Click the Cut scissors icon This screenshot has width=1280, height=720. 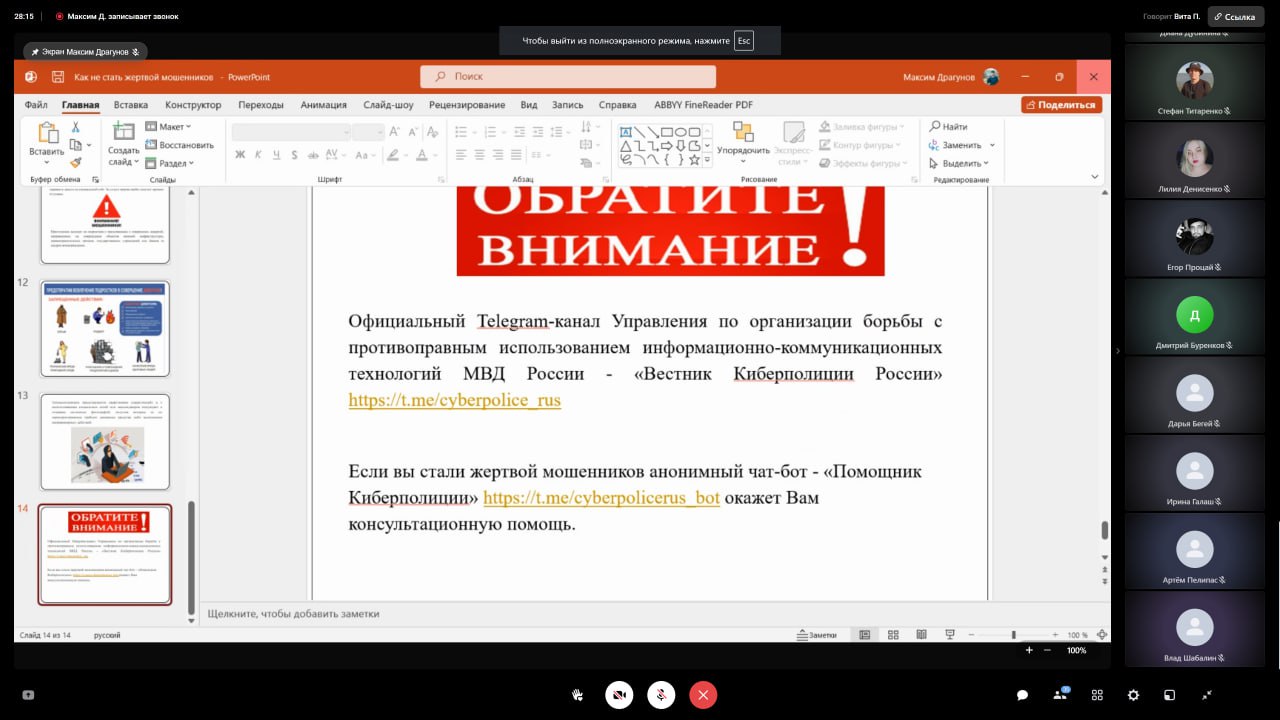(x=75, y=127)
